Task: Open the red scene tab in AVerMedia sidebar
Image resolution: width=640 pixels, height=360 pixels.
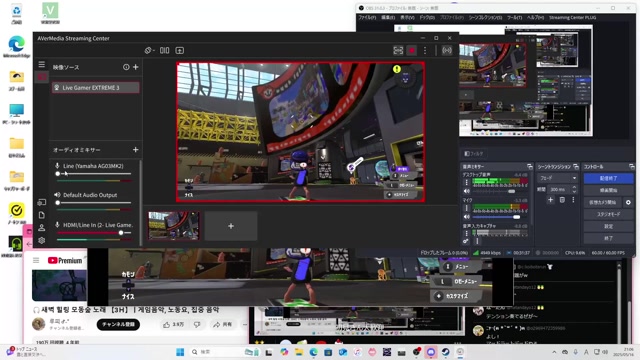Action: 42,77
